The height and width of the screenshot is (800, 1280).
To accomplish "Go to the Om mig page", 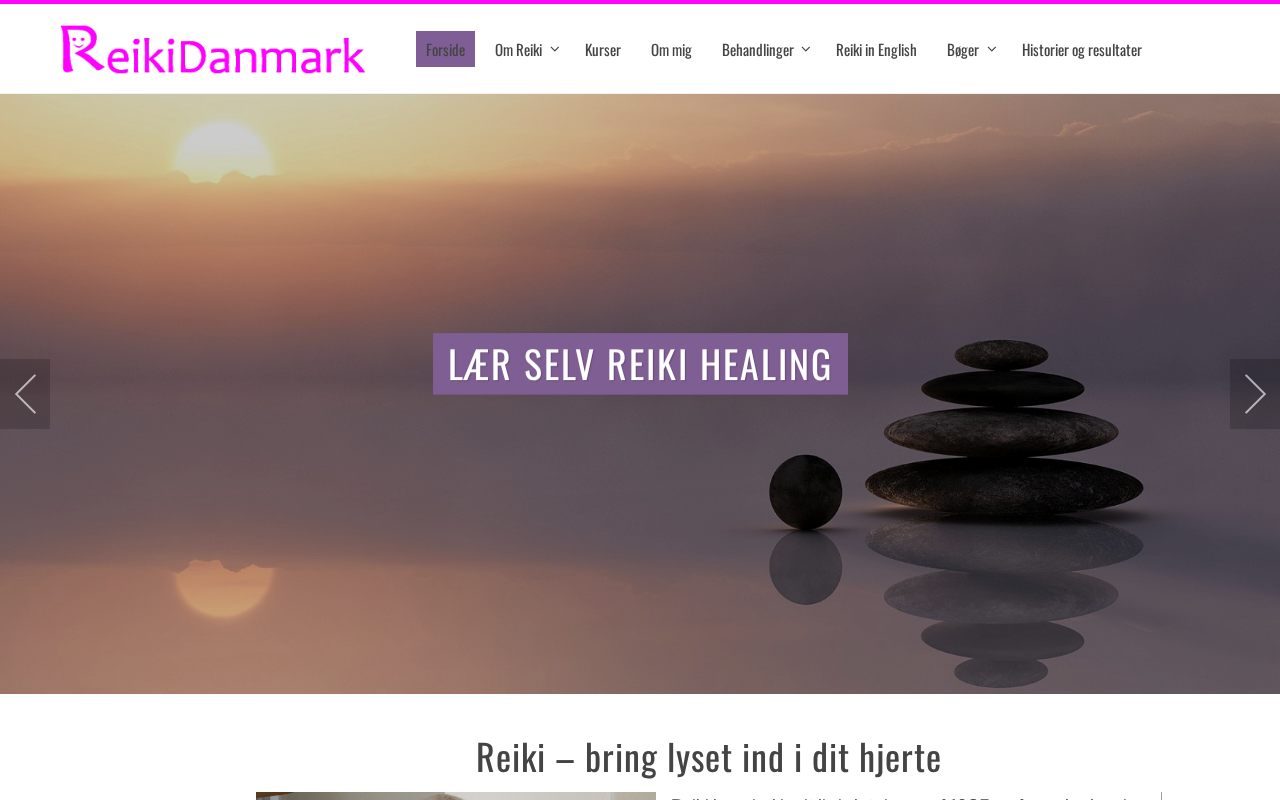I will 671,49.
